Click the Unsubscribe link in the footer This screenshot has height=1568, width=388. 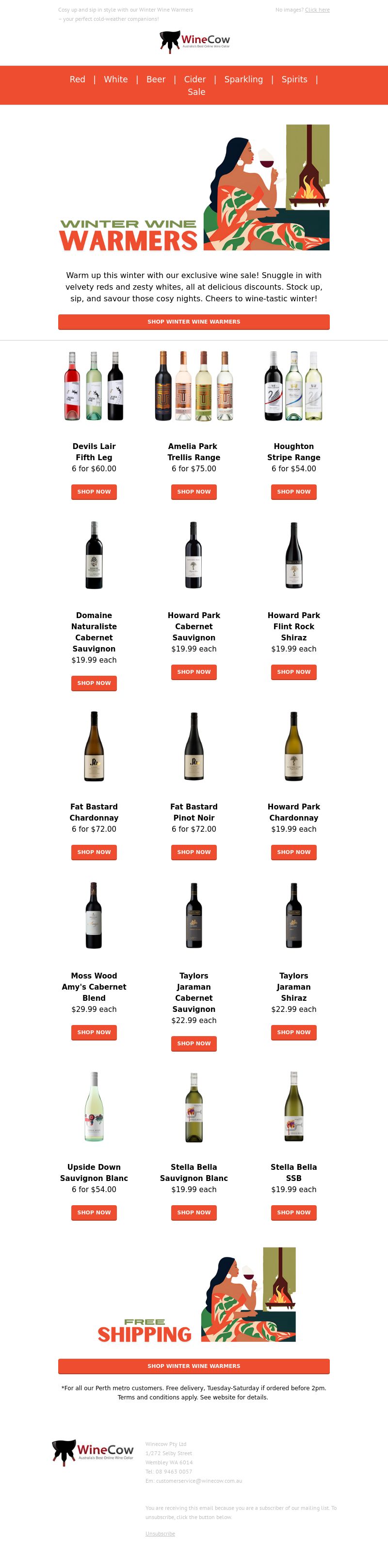pos(160,1533)
